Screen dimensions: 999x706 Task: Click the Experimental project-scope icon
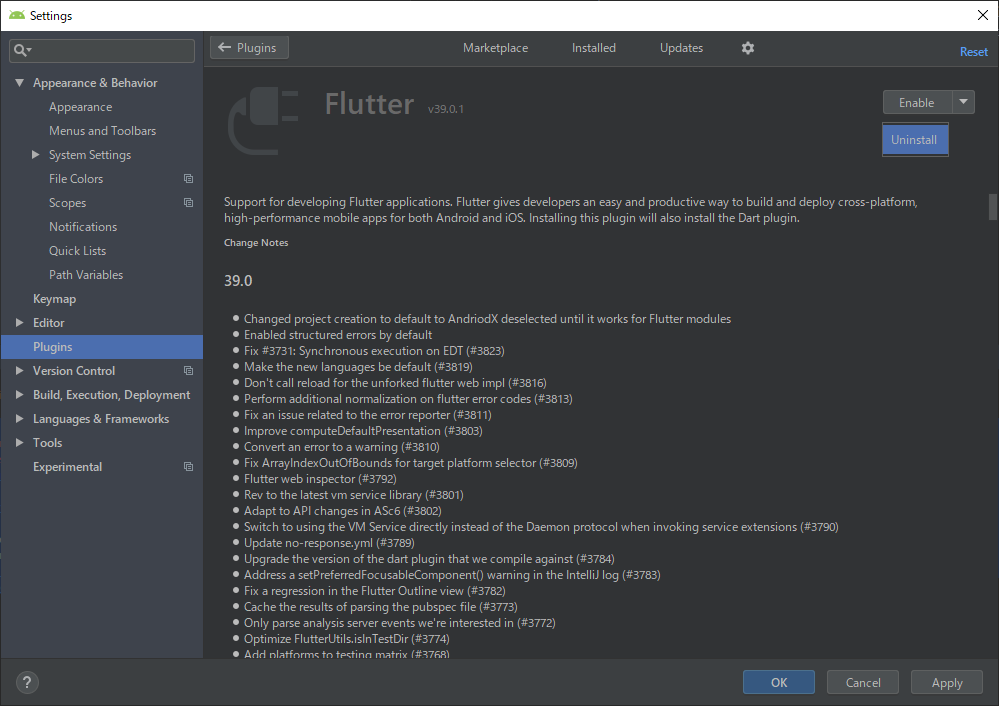click(189, 466)
